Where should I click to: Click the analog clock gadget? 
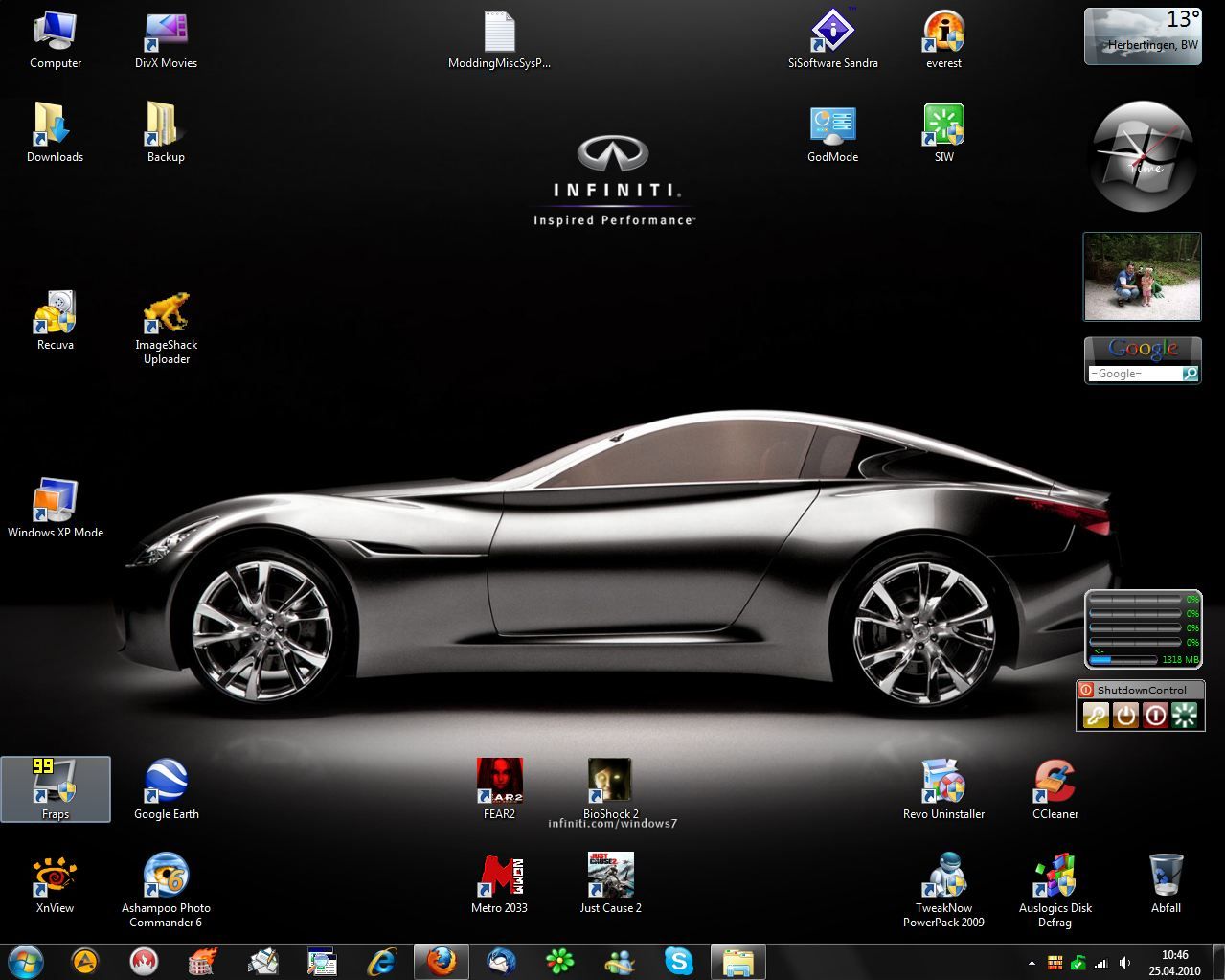point(1143,156)
